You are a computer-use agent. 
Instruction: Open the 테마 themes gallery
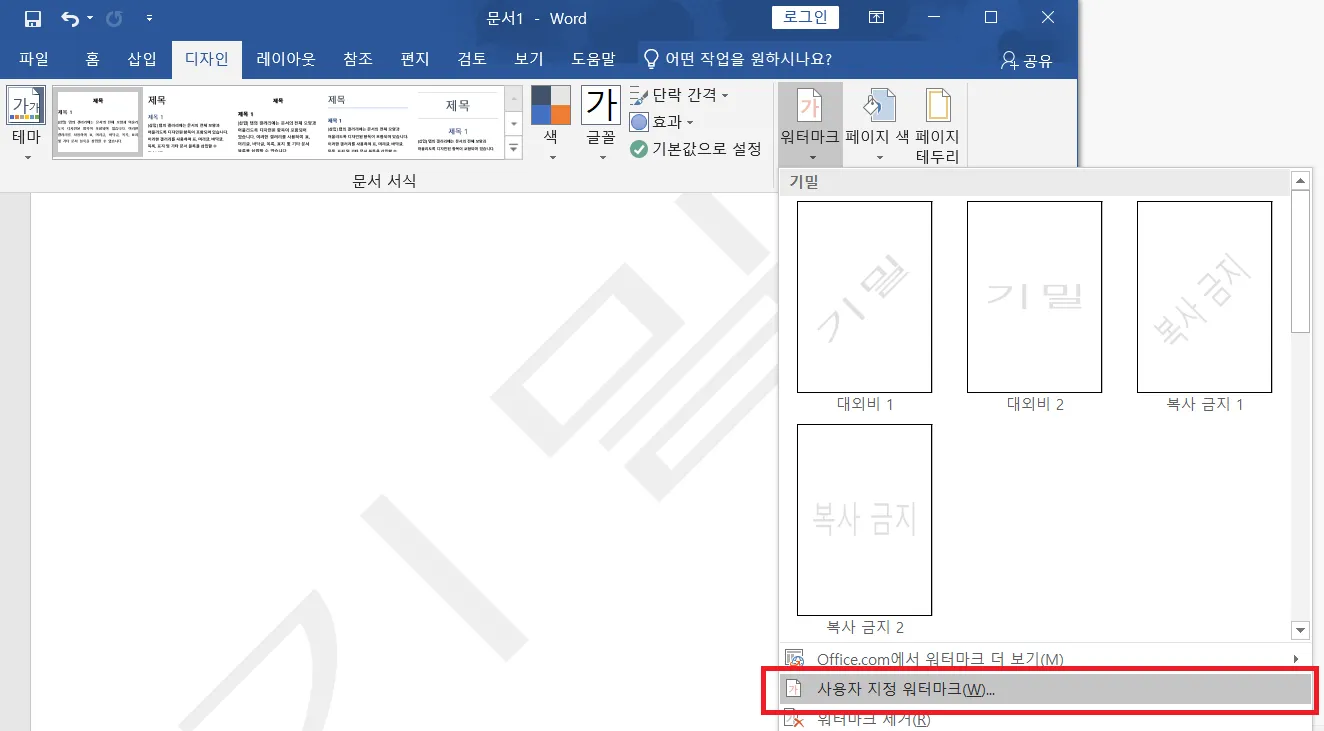(26, 124)
